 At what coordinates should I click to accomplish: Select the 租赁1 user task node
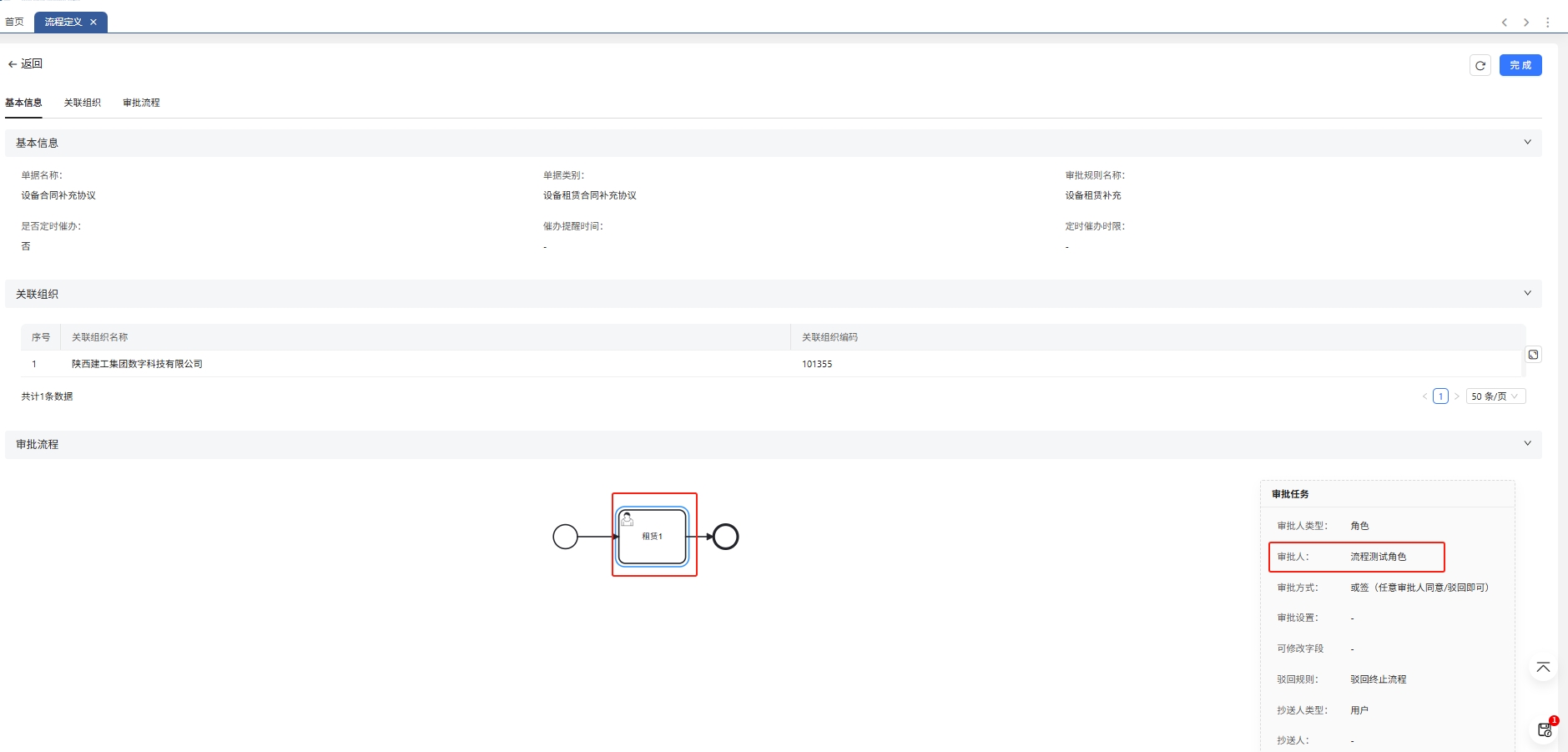coord(653,536)
